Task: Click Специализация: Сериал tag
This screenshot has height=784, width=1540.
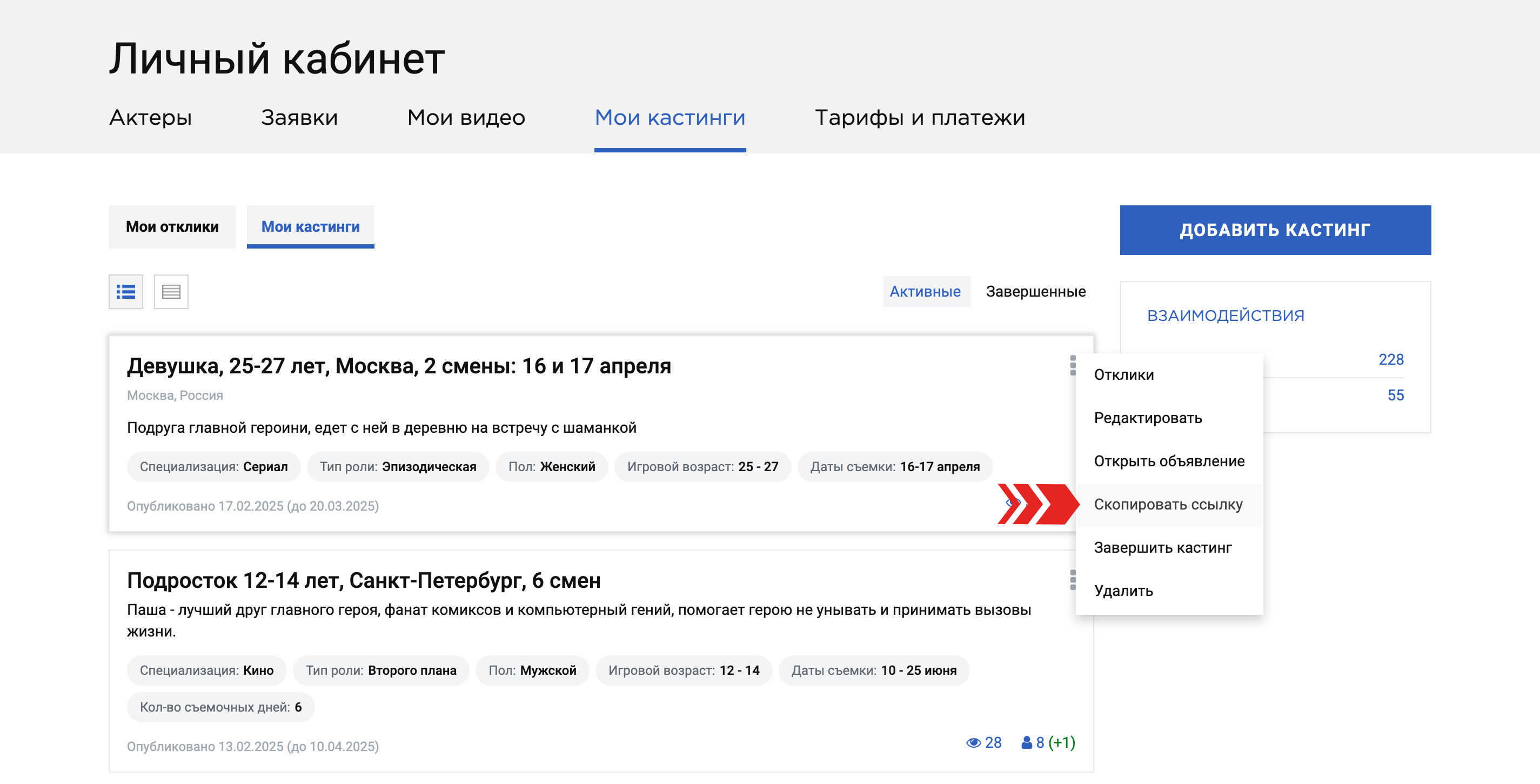Action: [213, 467]
